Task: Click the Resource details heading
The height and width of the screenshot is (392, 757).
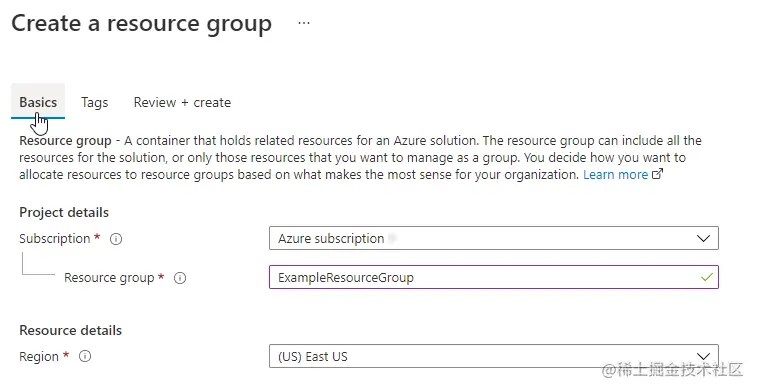Action: point(70,330)
